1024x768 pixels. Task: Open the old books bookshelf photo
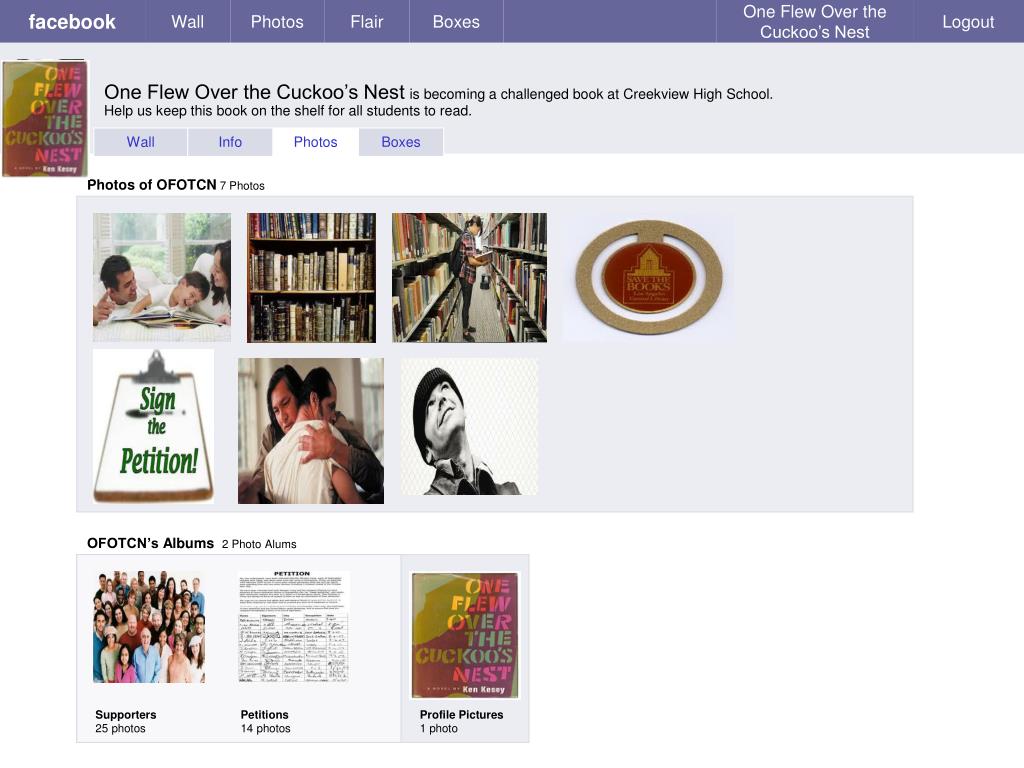coord(312,278)
